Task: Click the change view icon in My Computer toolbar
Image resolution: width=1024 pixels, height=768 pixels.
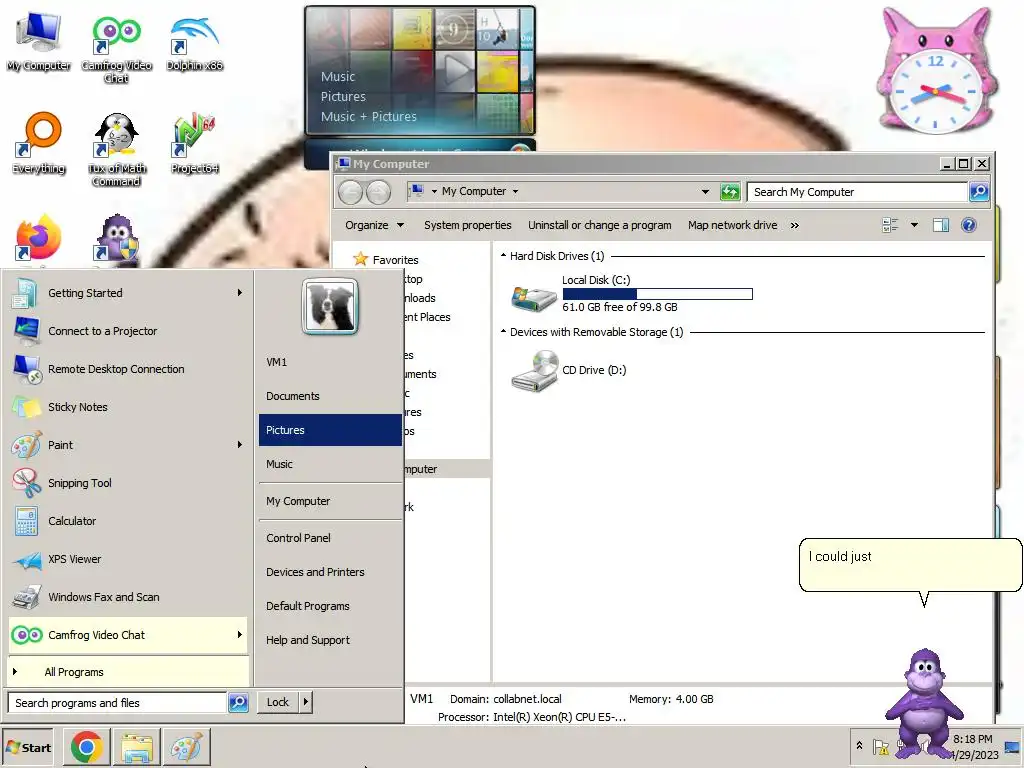Action: tap(890, 225)
